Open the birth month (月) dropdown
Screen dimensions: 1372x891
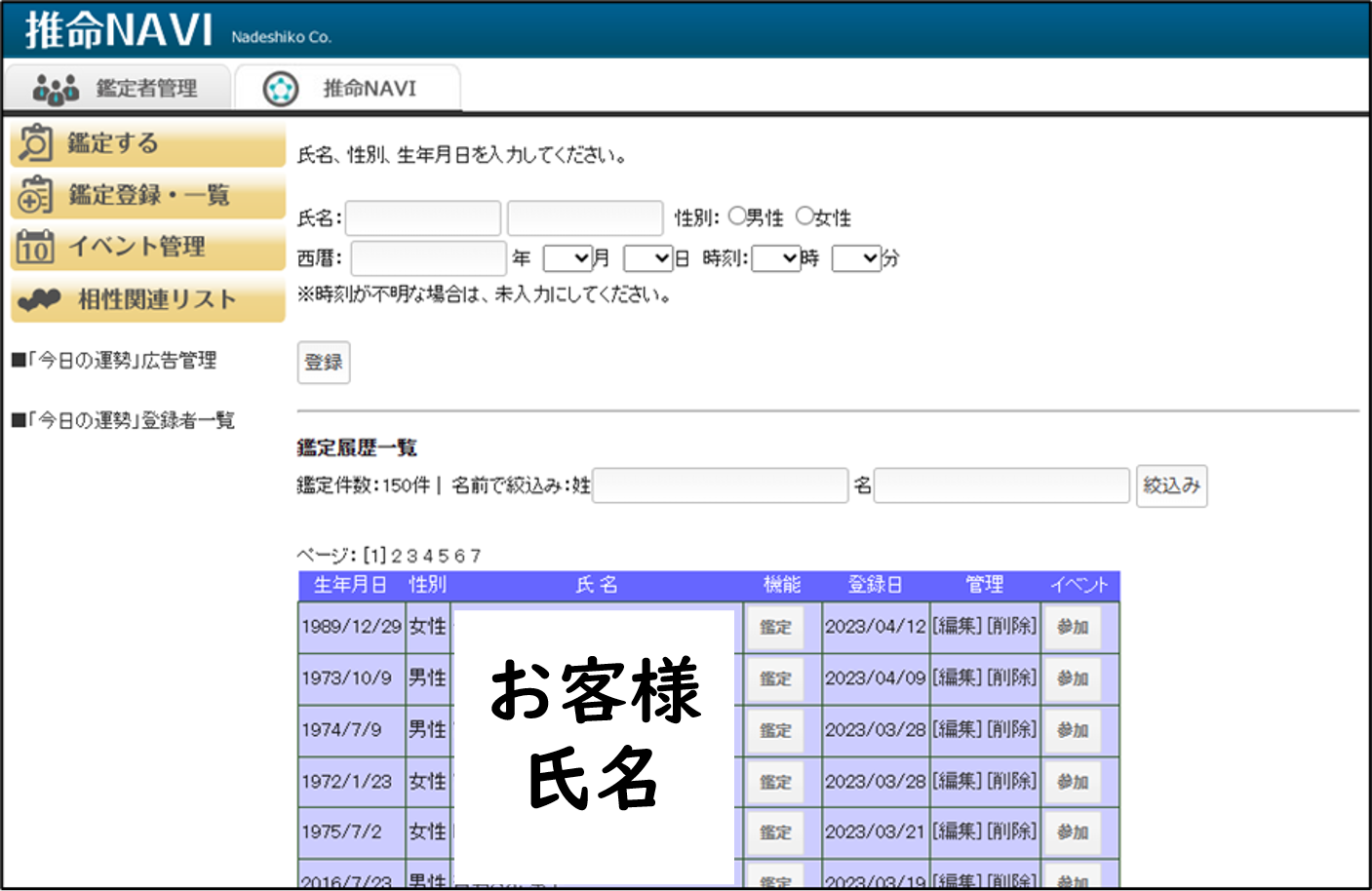[568, 258]
